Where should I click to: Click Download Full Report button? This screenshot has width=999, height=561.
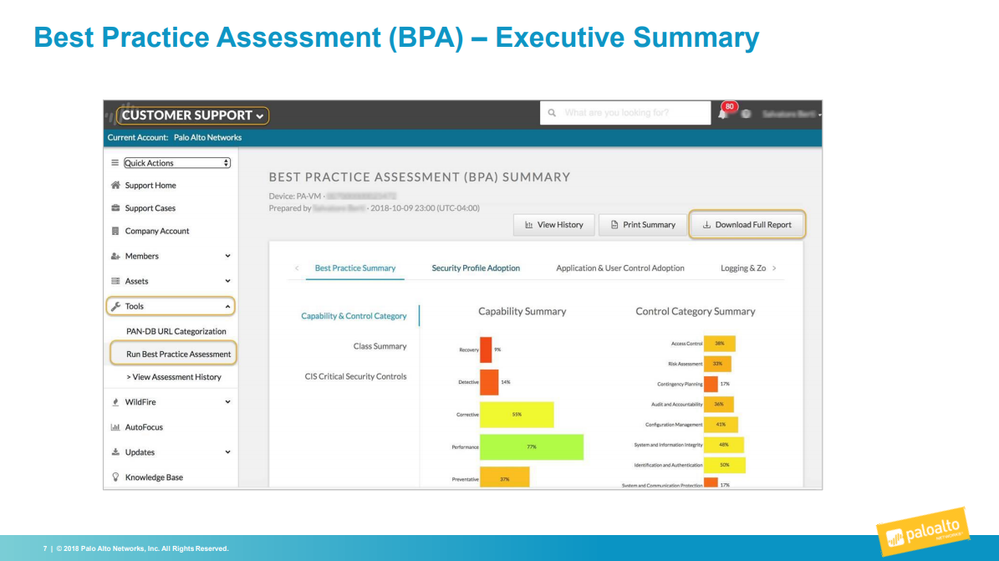point(747,225)
